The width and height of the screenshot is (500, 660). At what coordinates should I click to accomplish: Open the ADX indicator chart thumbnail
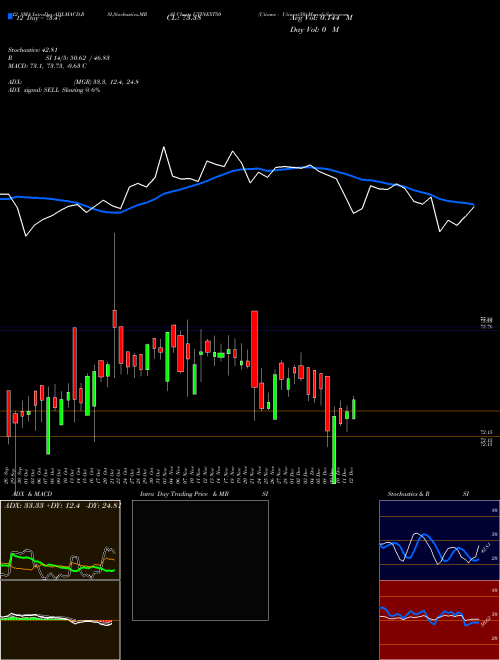point(60,540)
